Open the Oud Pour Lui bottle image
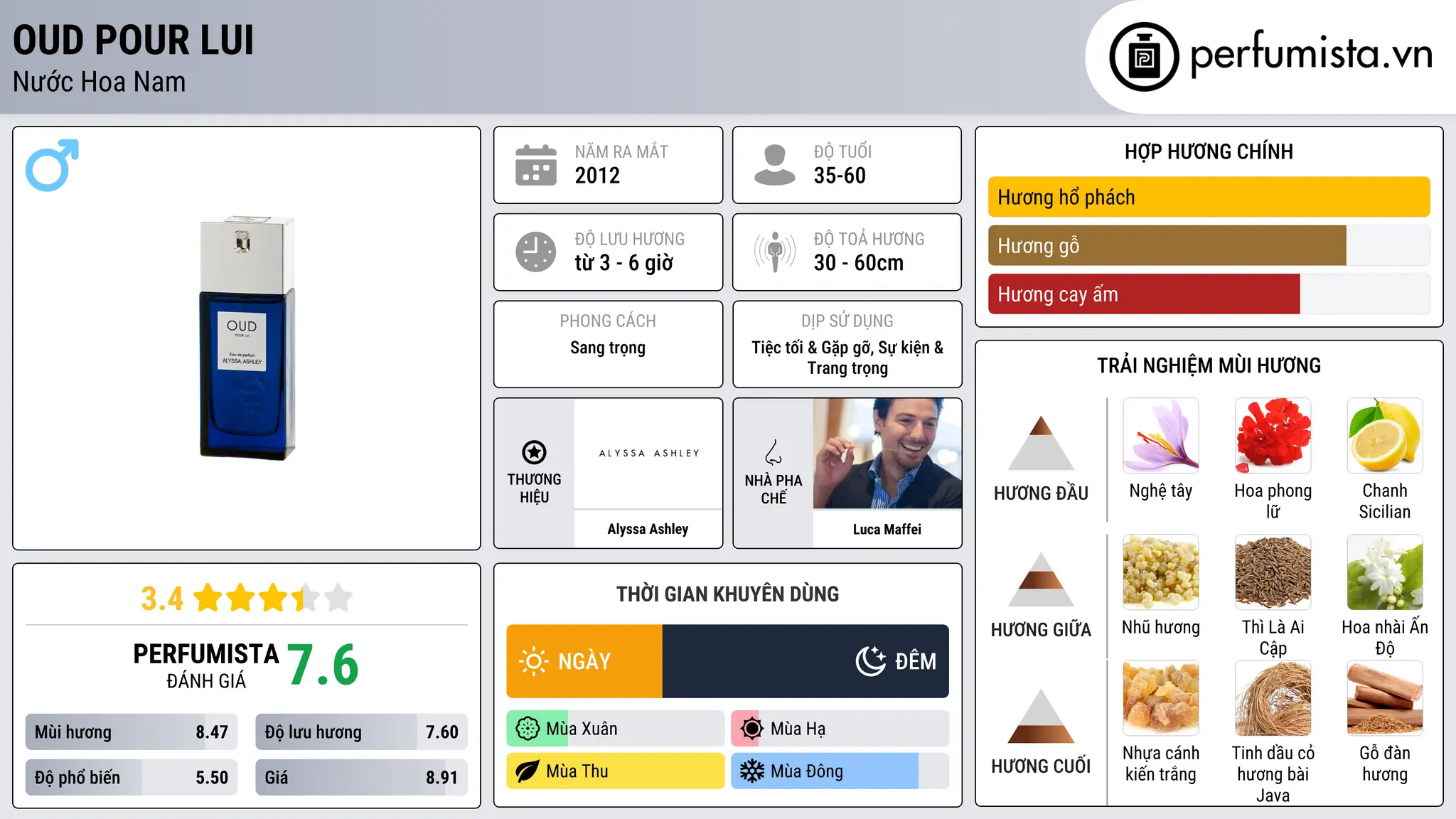 [x=247, y=338]
